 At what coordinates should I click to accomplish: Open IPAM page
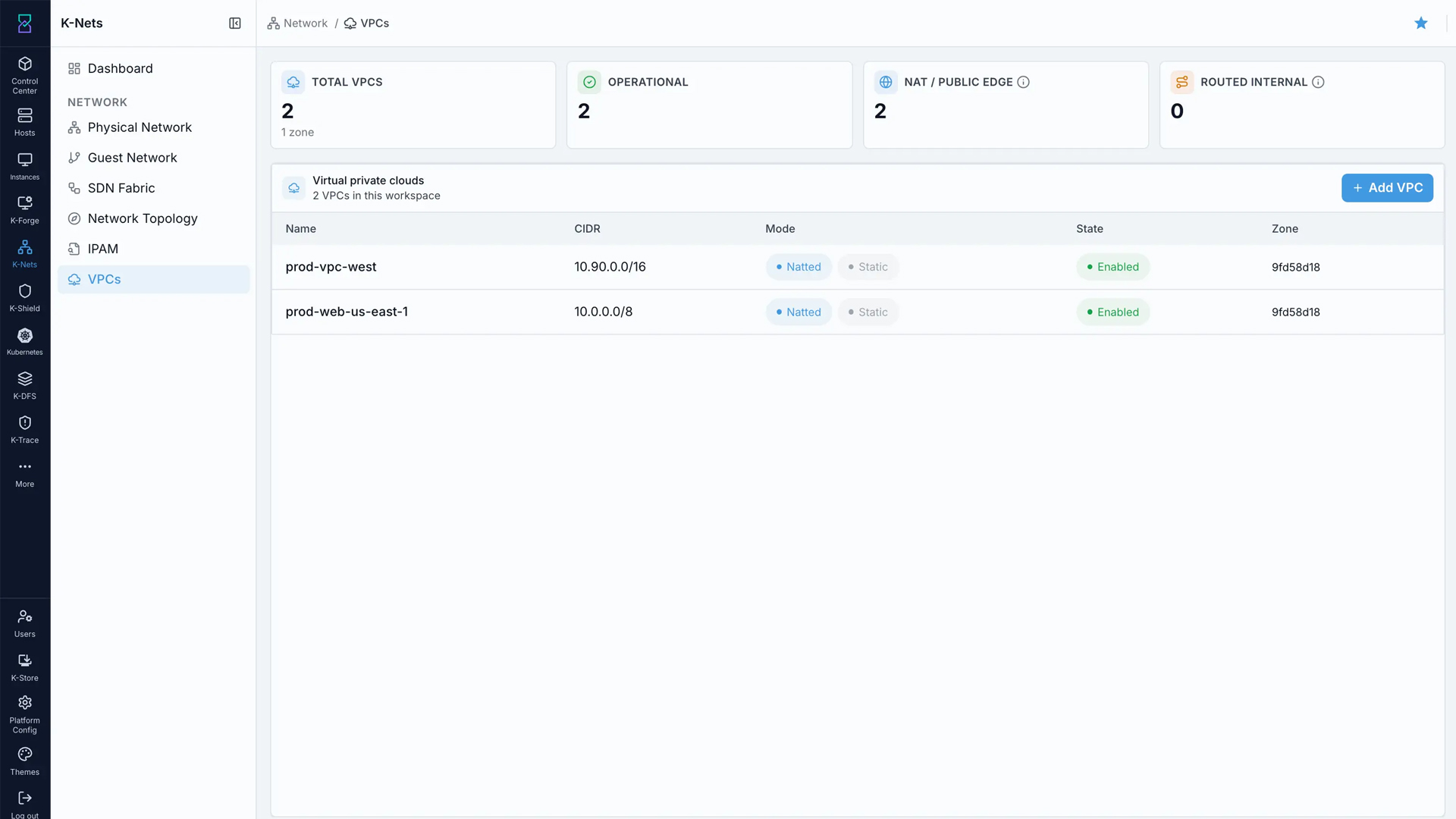[154, 249]
